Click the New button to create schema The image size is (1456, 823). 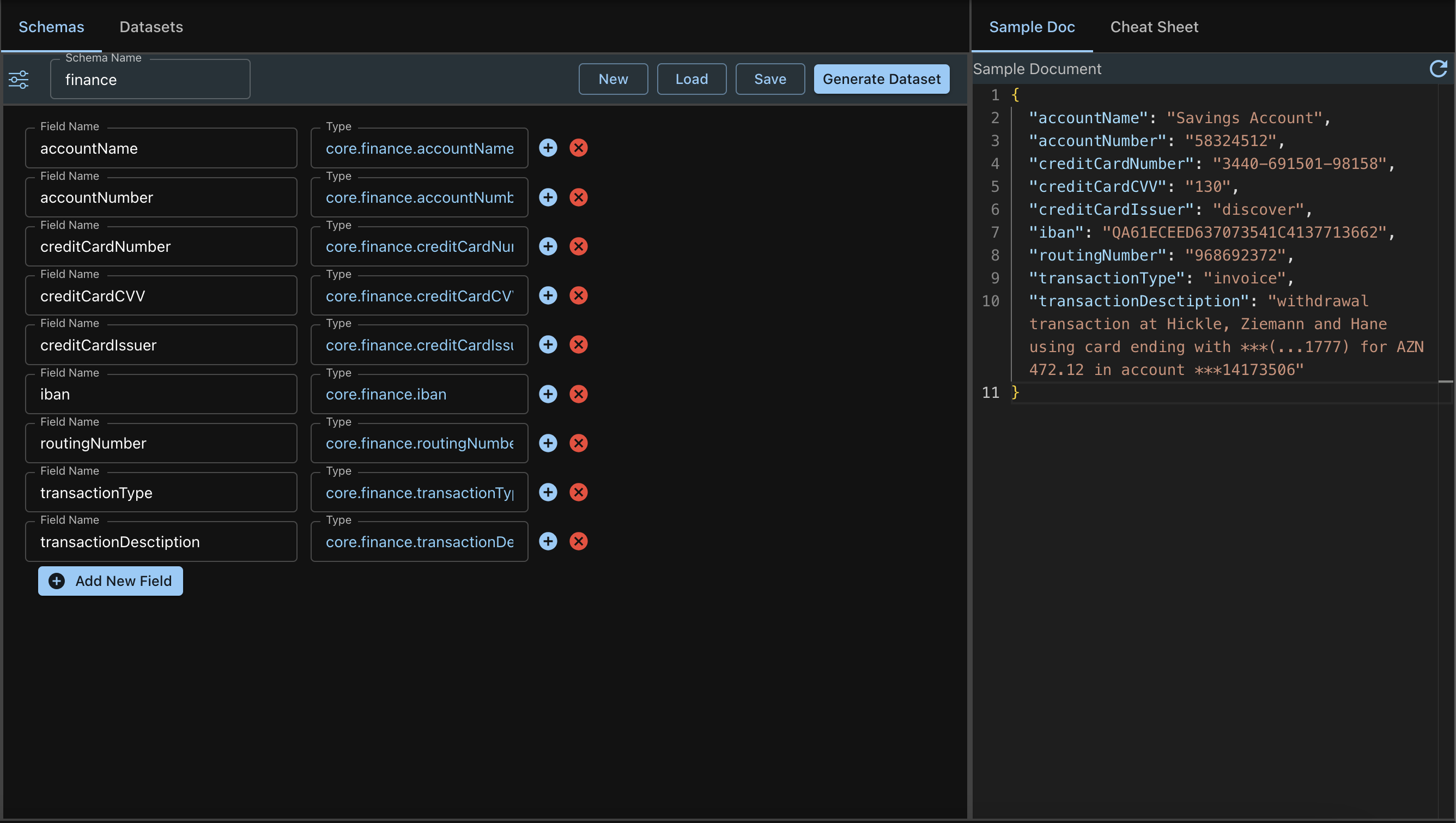614,79
